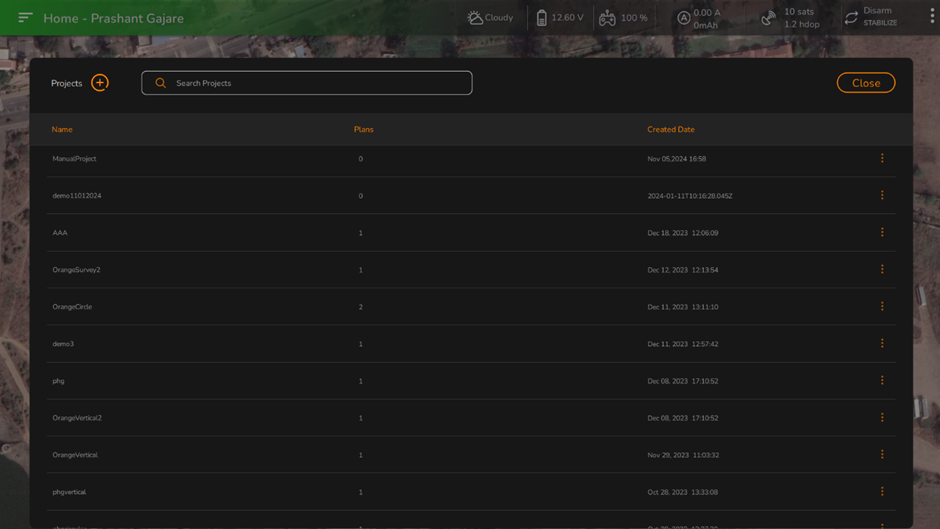Screen dimensions: 940x529
Task: Click the add new project plus icon
Action: click(100, 83)
